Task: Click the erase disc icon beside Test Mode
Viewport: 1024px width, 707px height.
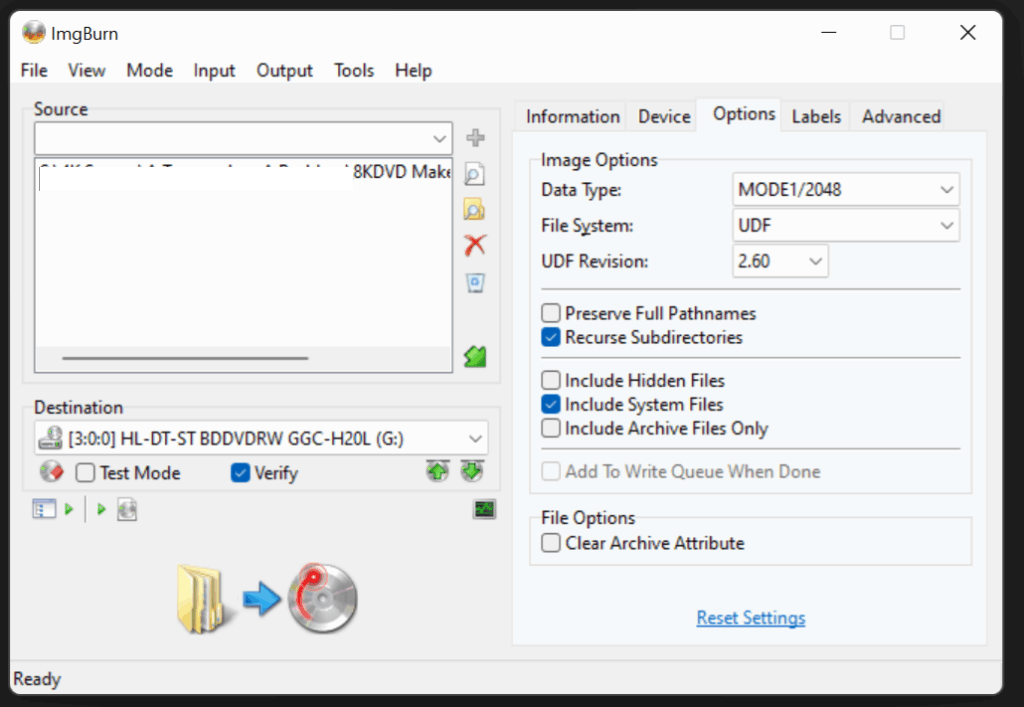Action: [x=51, y=472]
